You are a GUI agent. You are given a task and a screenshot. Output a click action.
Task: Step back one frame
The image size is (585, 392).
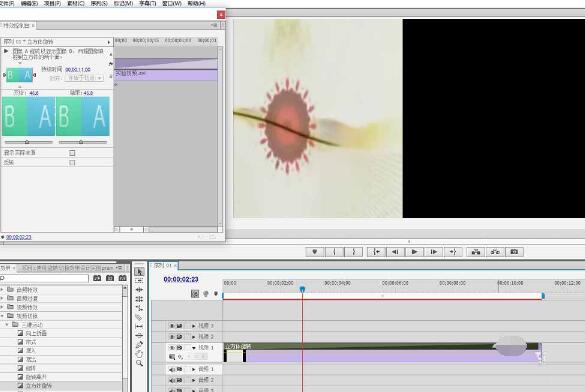click(395, 252)
